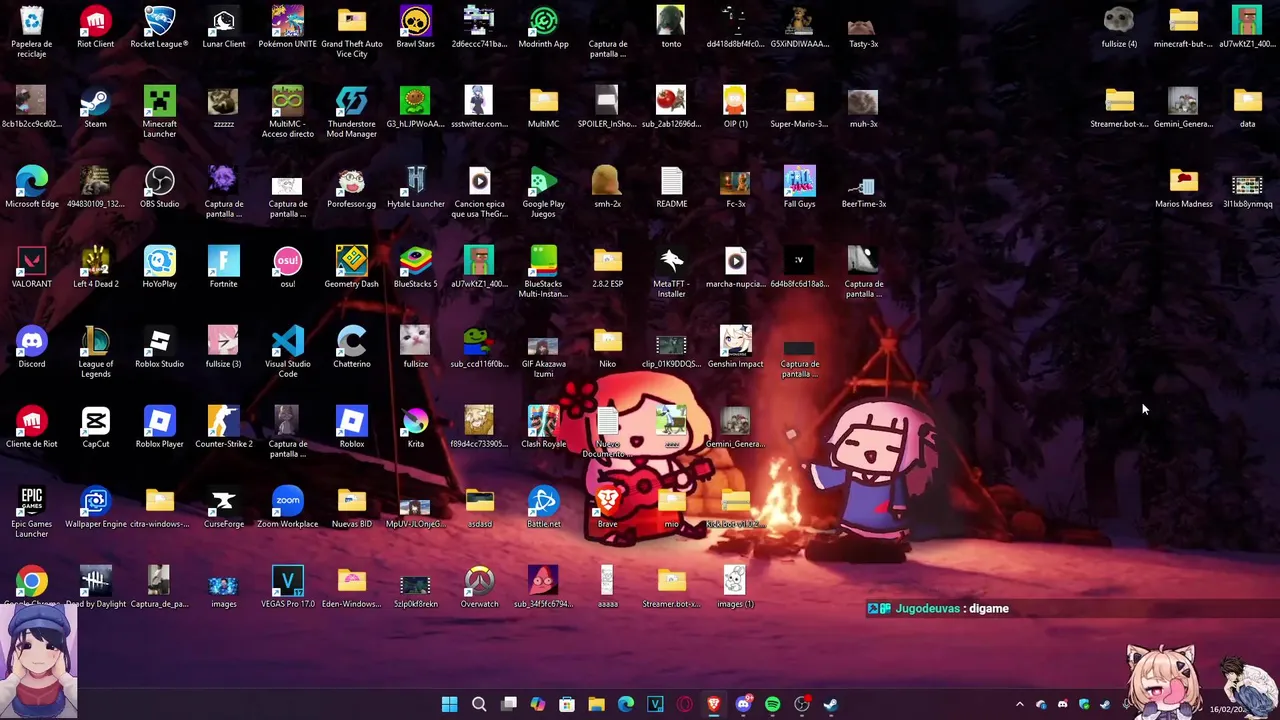Select the Brave browser desktop icon
Screen dimensions: 1280x720
(608, 507)
